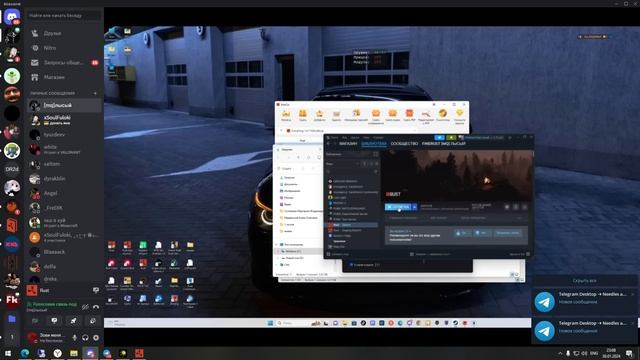
Task: Click Скрыть все above Telegram notifications
Action: [x=584, y=281]
